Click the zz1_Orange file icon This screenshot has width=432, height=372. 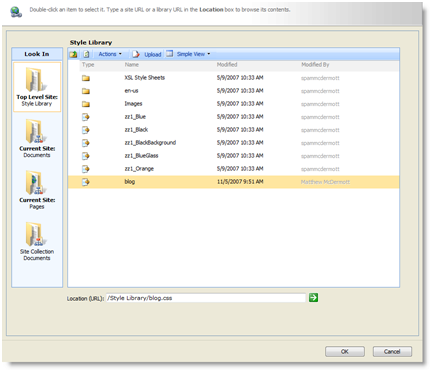pos(86,169)
